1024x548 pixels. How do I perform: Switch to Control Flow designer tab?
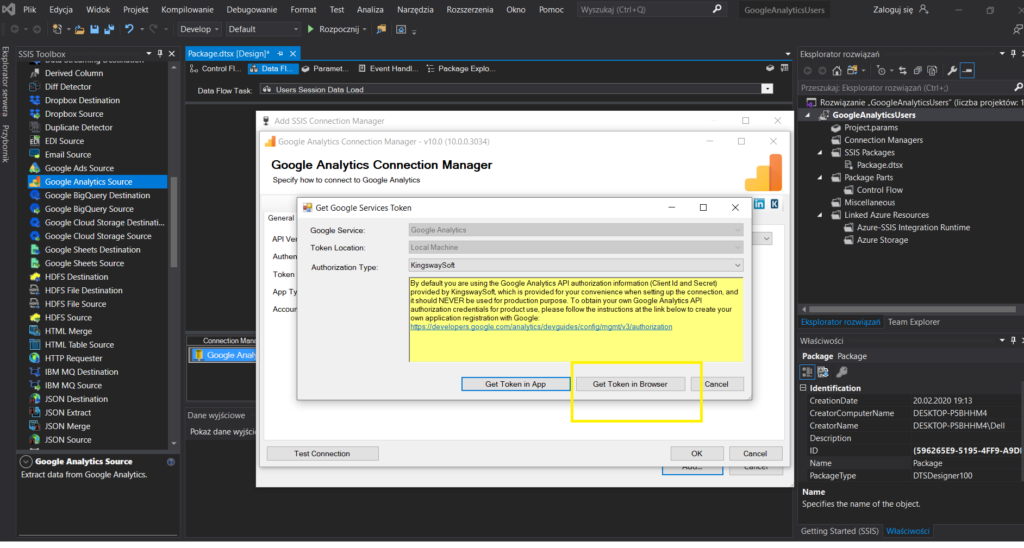tap(216, 69)
